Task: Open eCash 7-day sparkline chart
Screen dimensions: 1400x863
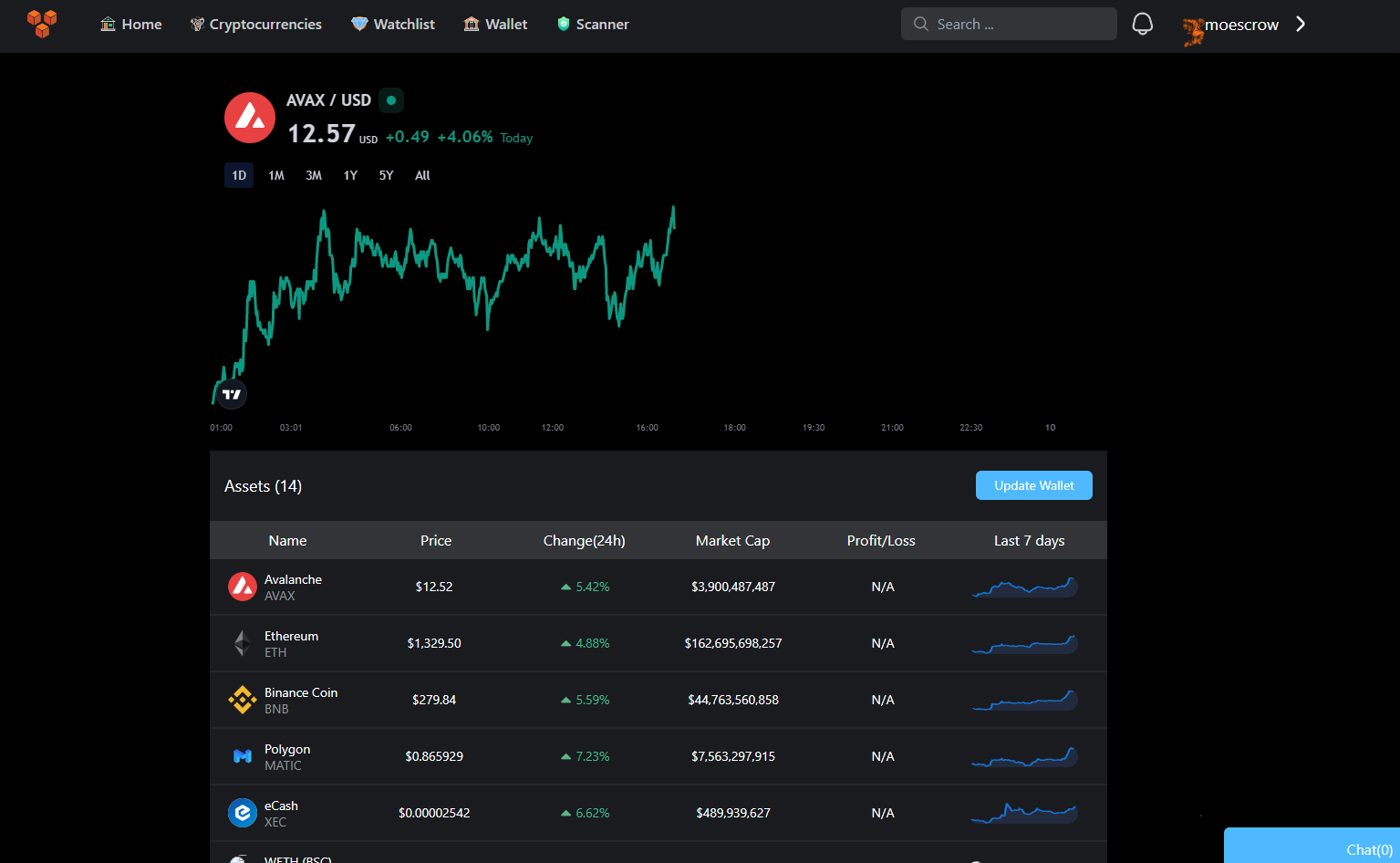Action: [1025, 813]
